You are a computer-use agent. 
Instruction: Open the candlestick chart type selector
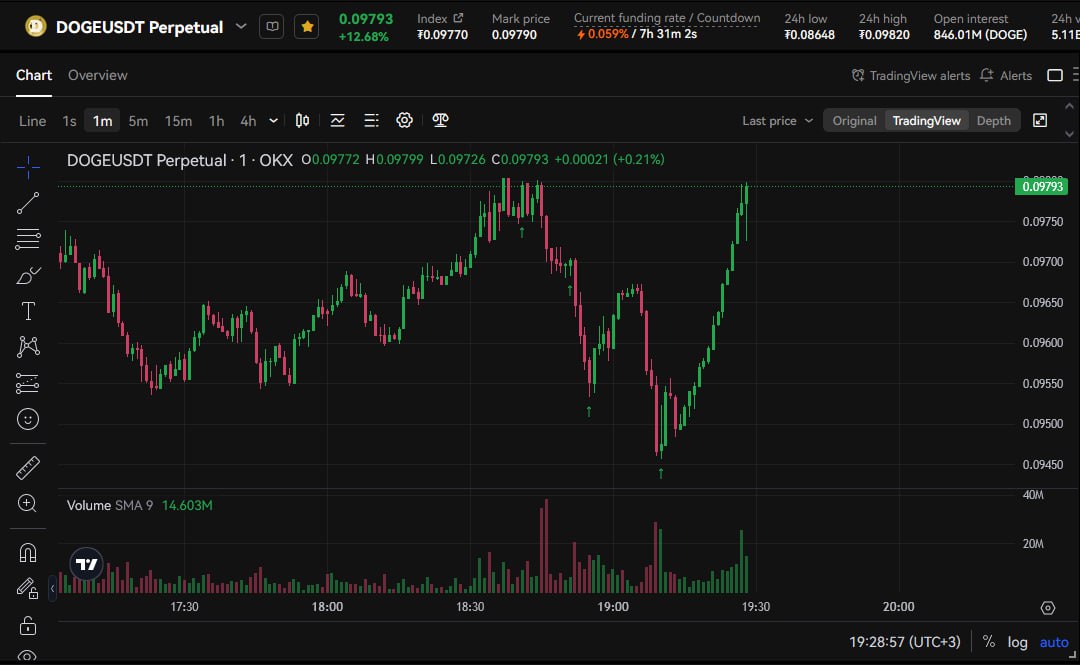point(302,121)
